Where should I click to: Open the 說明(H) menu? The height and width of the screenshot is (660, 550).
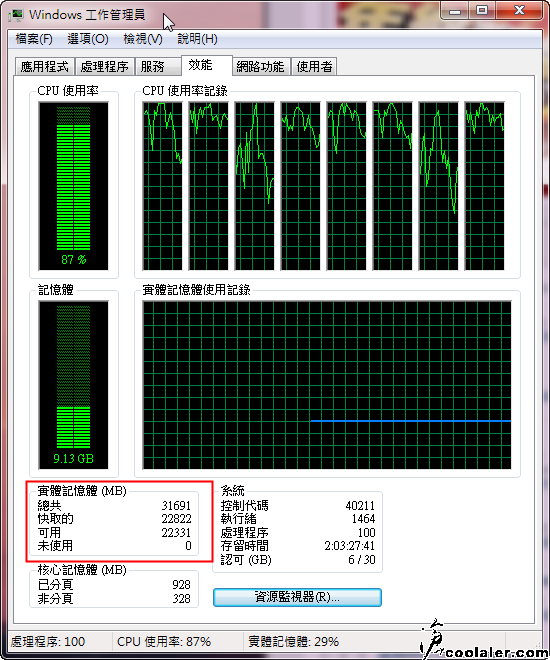(x=197, y=39)
